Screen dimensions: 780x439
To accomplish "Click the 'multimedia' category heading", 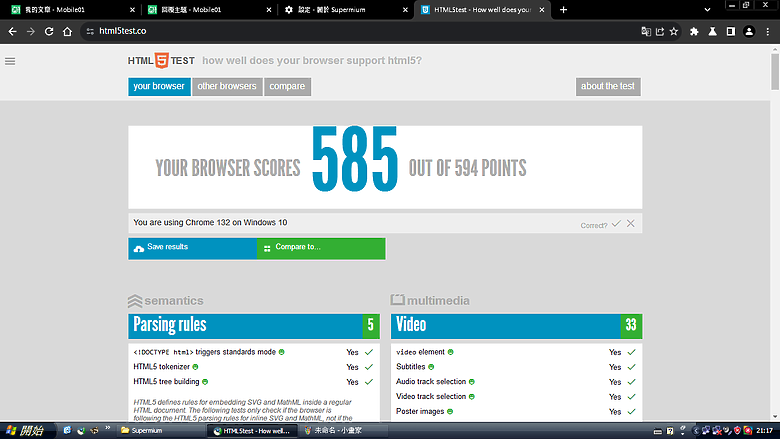I will [x=430, y=301].
